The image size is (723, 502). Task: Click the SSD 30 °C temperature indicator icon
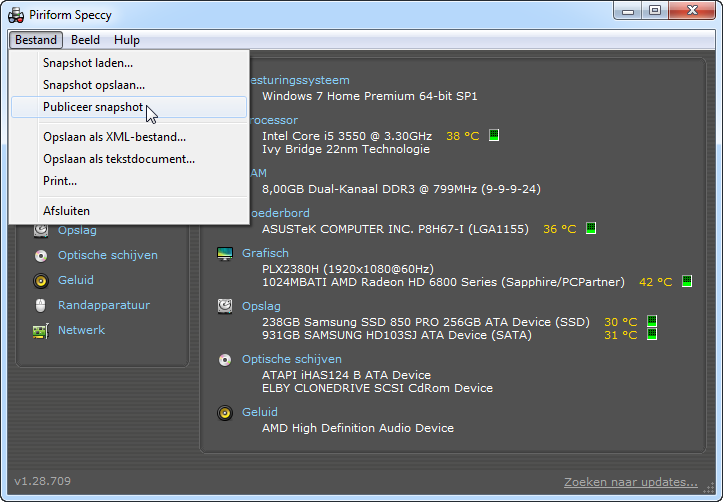tap(652, 320)
